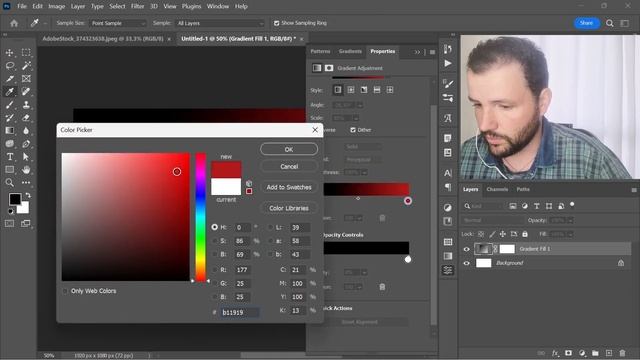
Task: Toggle the Dither checkbox
Action: point(353,130)
